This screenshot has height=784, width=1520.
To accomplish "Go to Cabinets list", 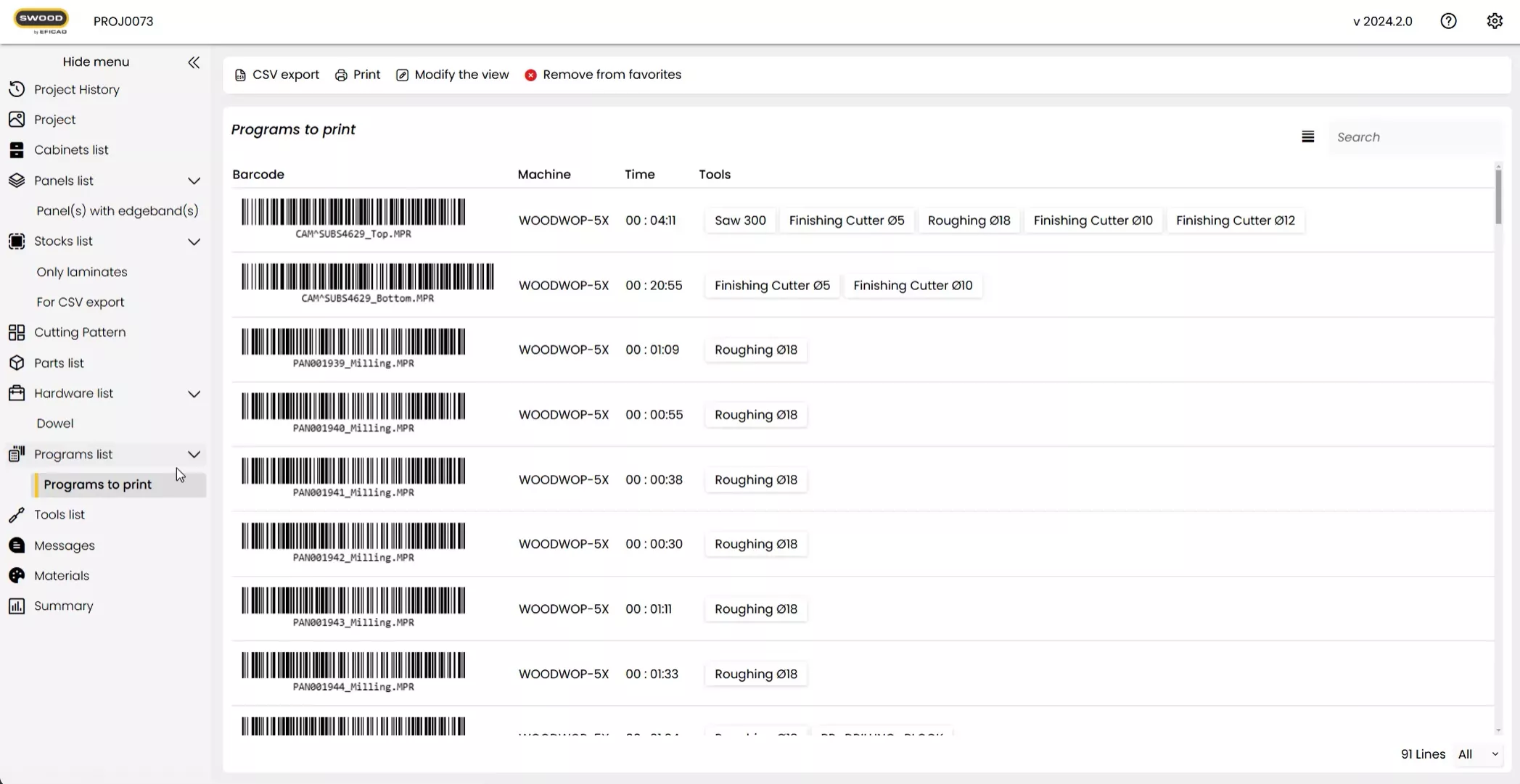I will (x=71, y=150).
